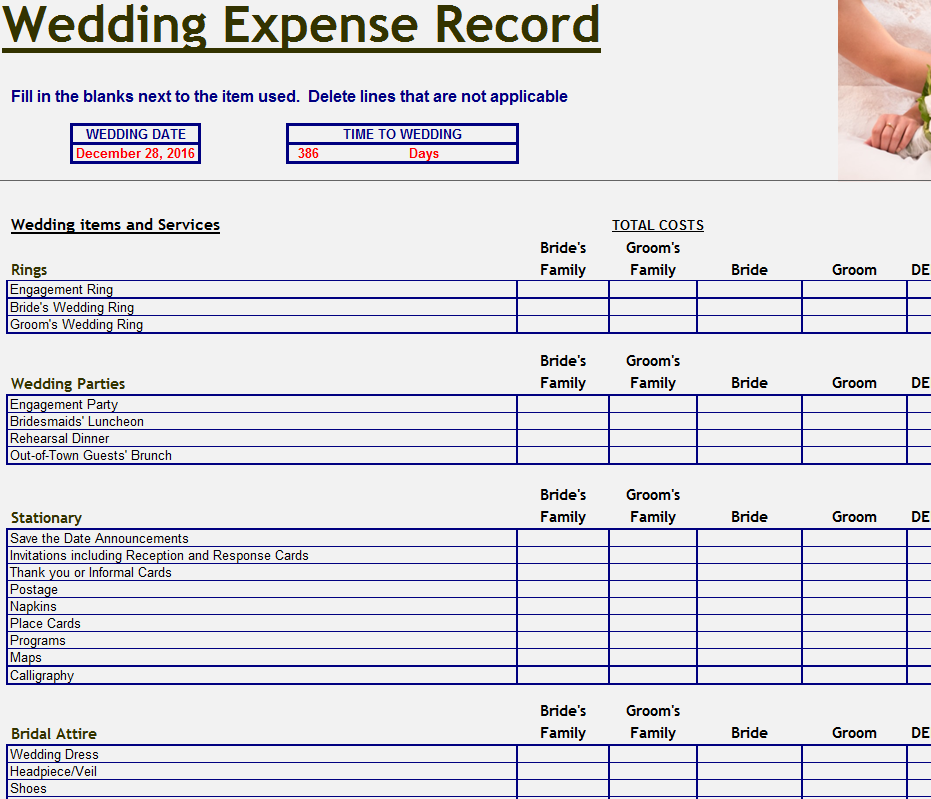Click the Wedding Dress cost cell under Bride
This screenshot has width=931, height=799.
pyautogui.click(x=748, y=754)
